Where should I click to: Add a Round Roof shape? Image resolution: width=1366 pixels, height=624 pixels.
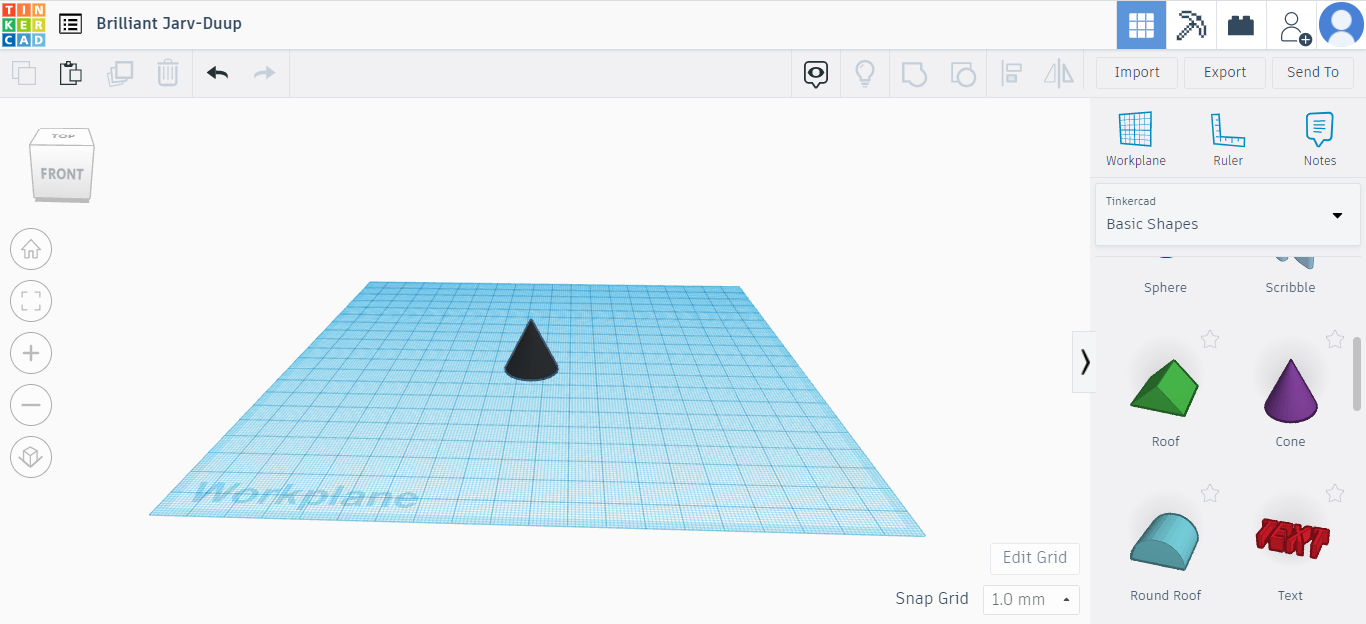(x=1164, y=540)
